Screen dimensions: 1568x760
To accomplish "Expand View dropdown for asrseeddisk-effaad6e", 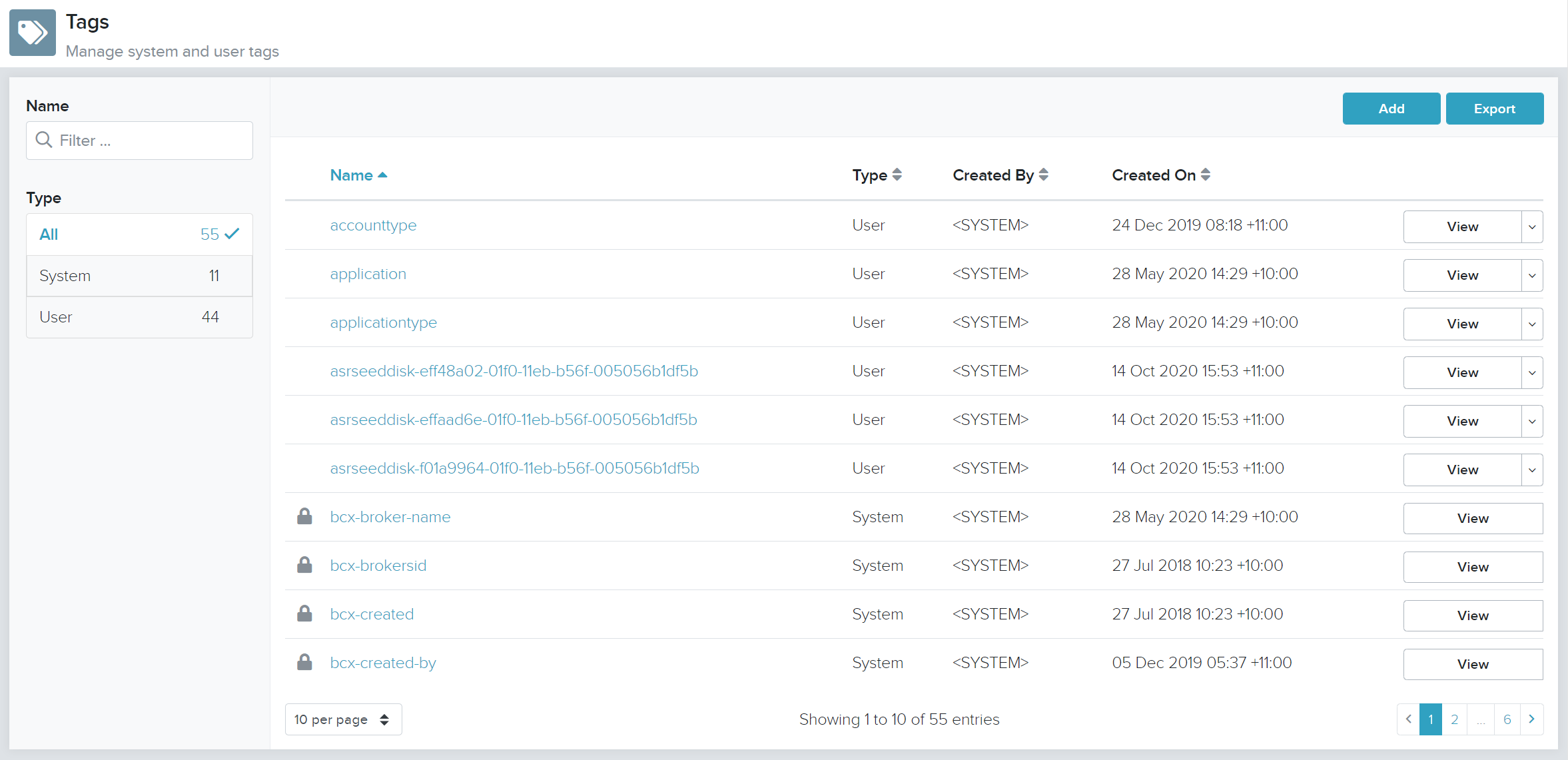I will pos(1532,422).
